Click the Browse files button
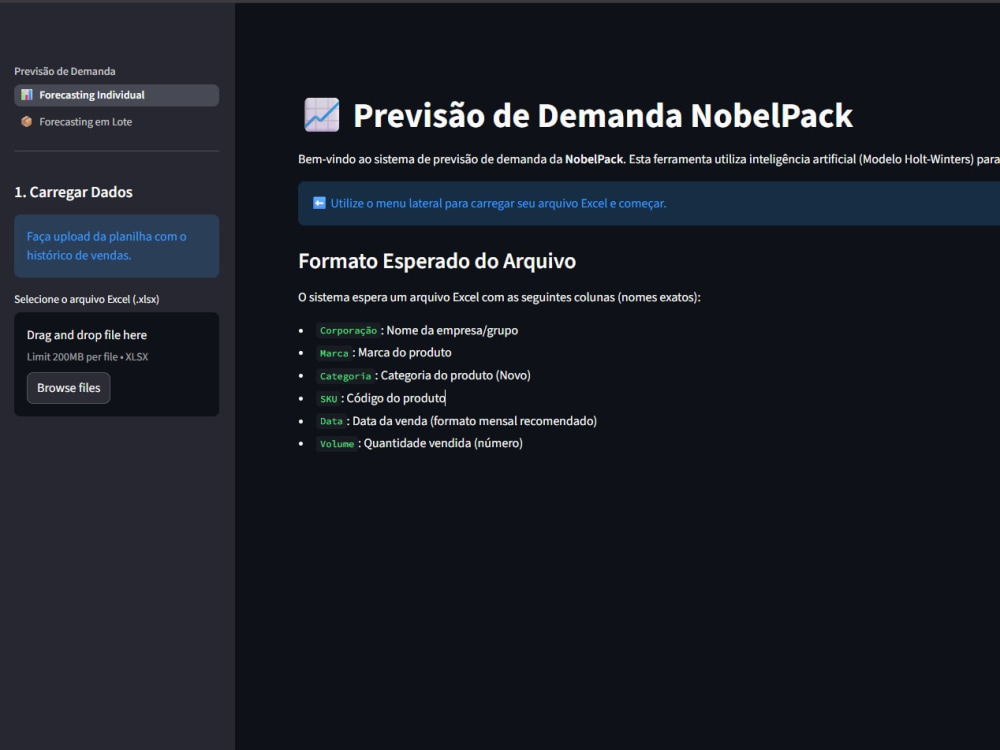This screenshot has height=750, width=1000. 68,388
